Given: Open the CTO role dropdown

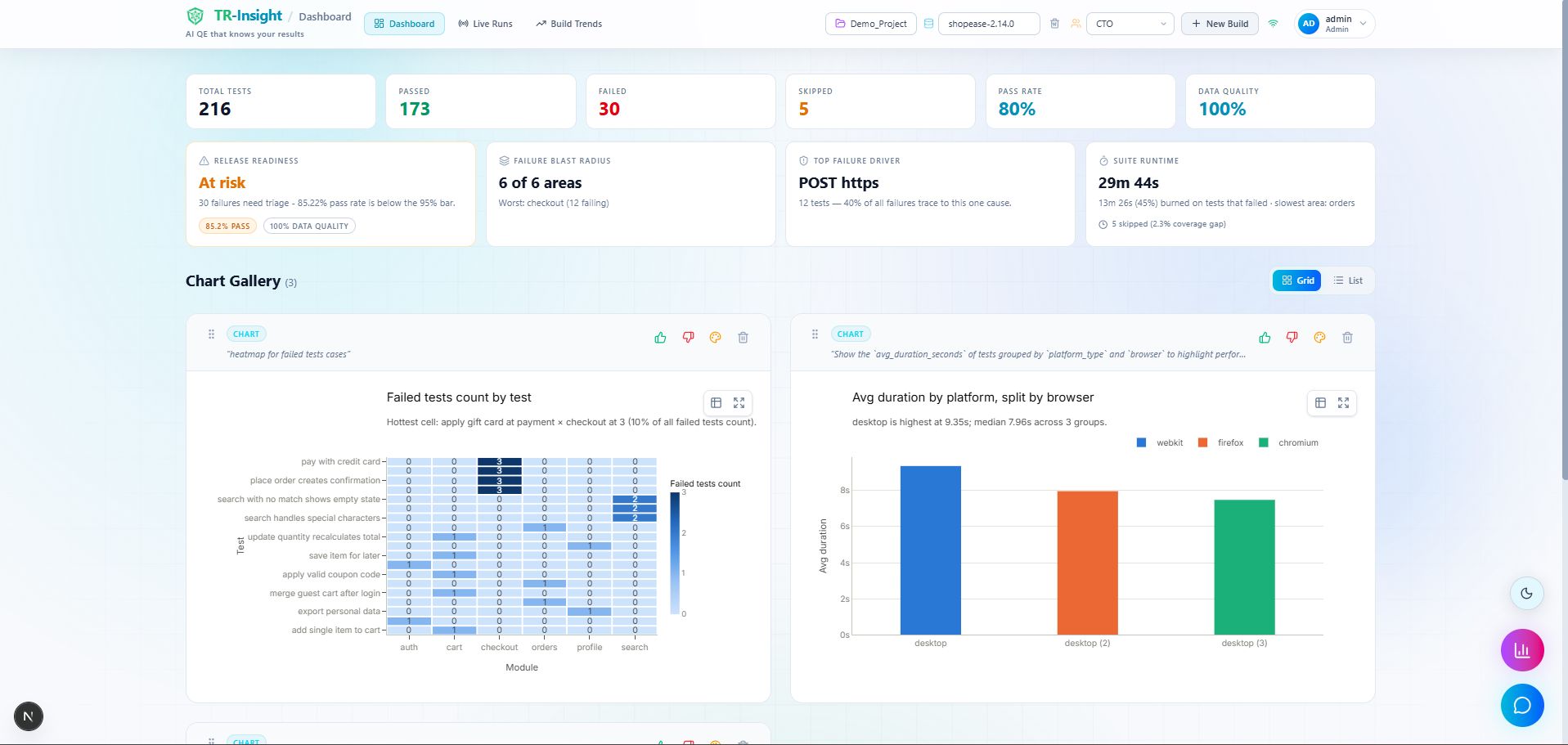Looking at the screenshot, I should pos(1130,24).
